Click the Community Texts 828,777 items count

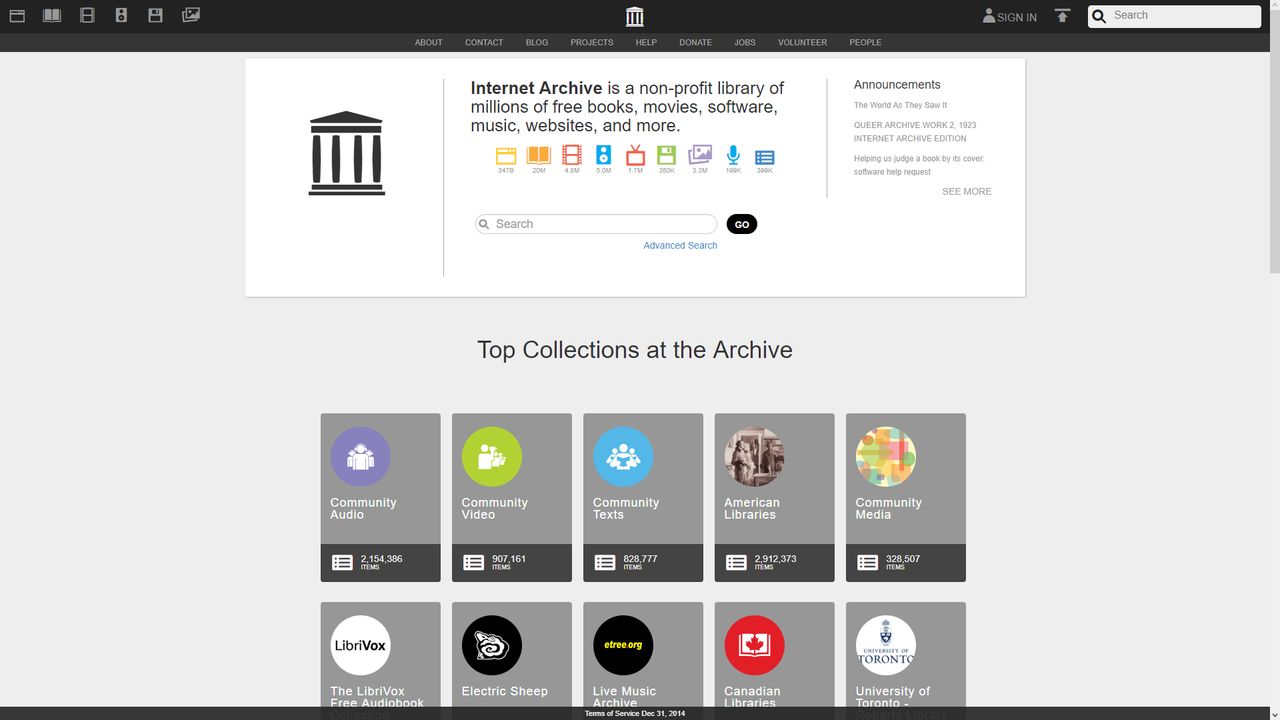point(640,562)
